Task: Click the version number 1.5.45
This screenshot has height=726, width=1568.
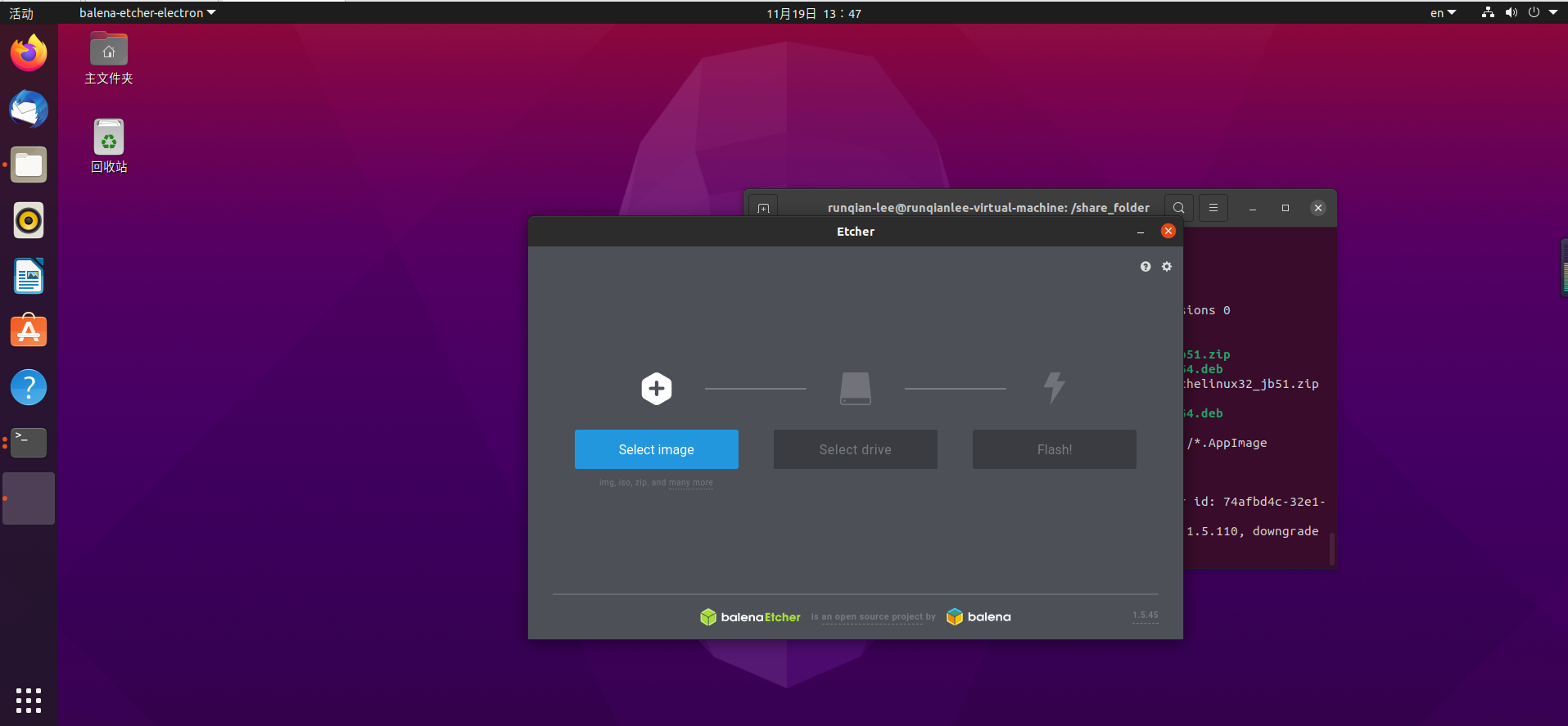Action: click(1145, 616)
